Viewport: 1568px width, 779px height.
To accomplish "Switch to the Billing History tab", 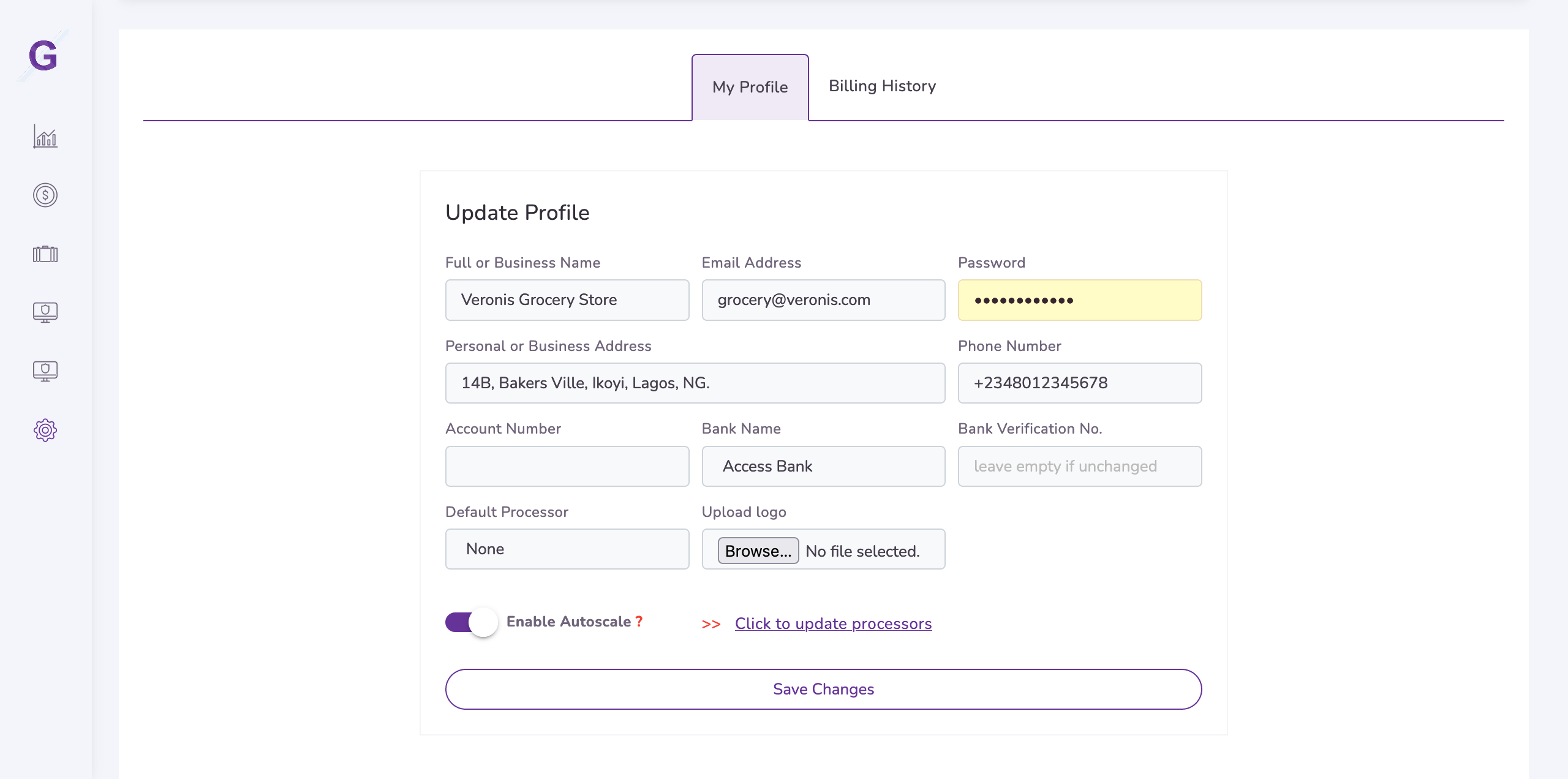I will point(882,86).
